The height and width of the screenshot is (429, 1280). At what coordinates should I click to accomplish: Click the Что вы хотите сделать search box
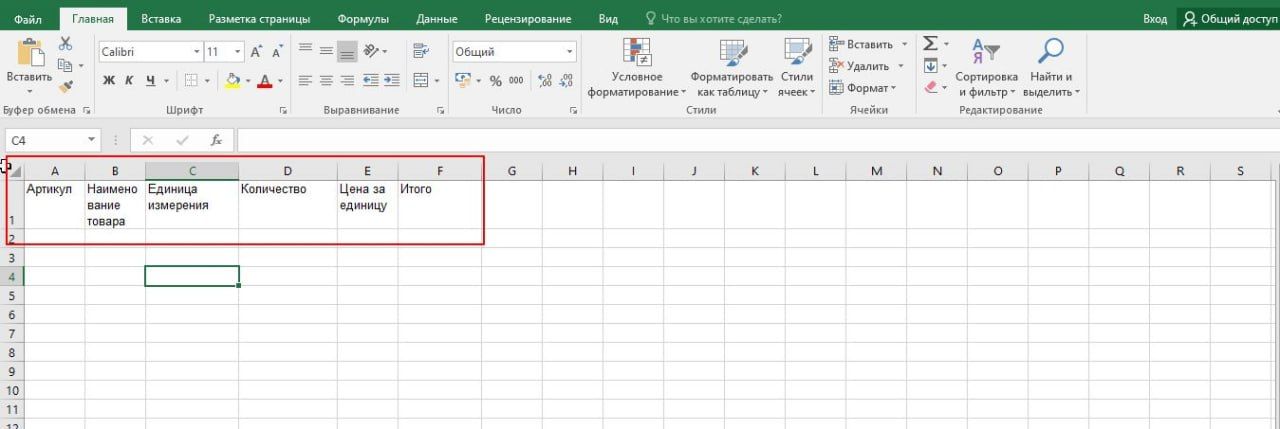point(713,18)
